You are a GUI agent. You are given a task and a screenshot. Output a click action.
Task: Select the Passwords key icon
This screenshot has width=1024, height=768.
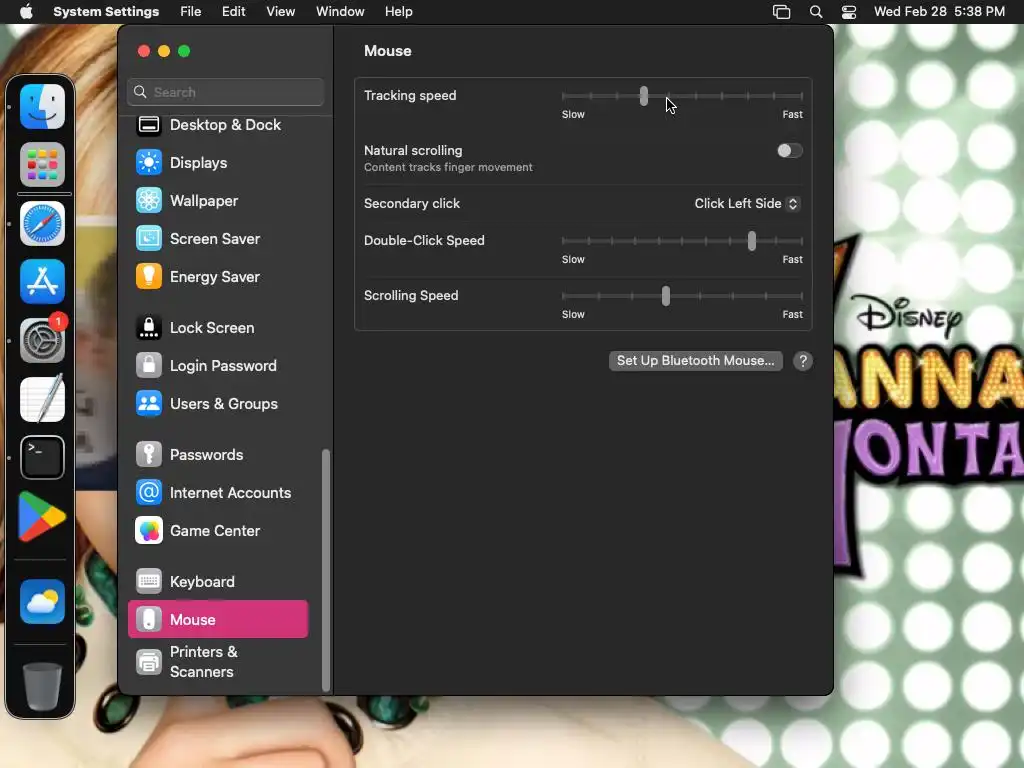click(149, 454)
